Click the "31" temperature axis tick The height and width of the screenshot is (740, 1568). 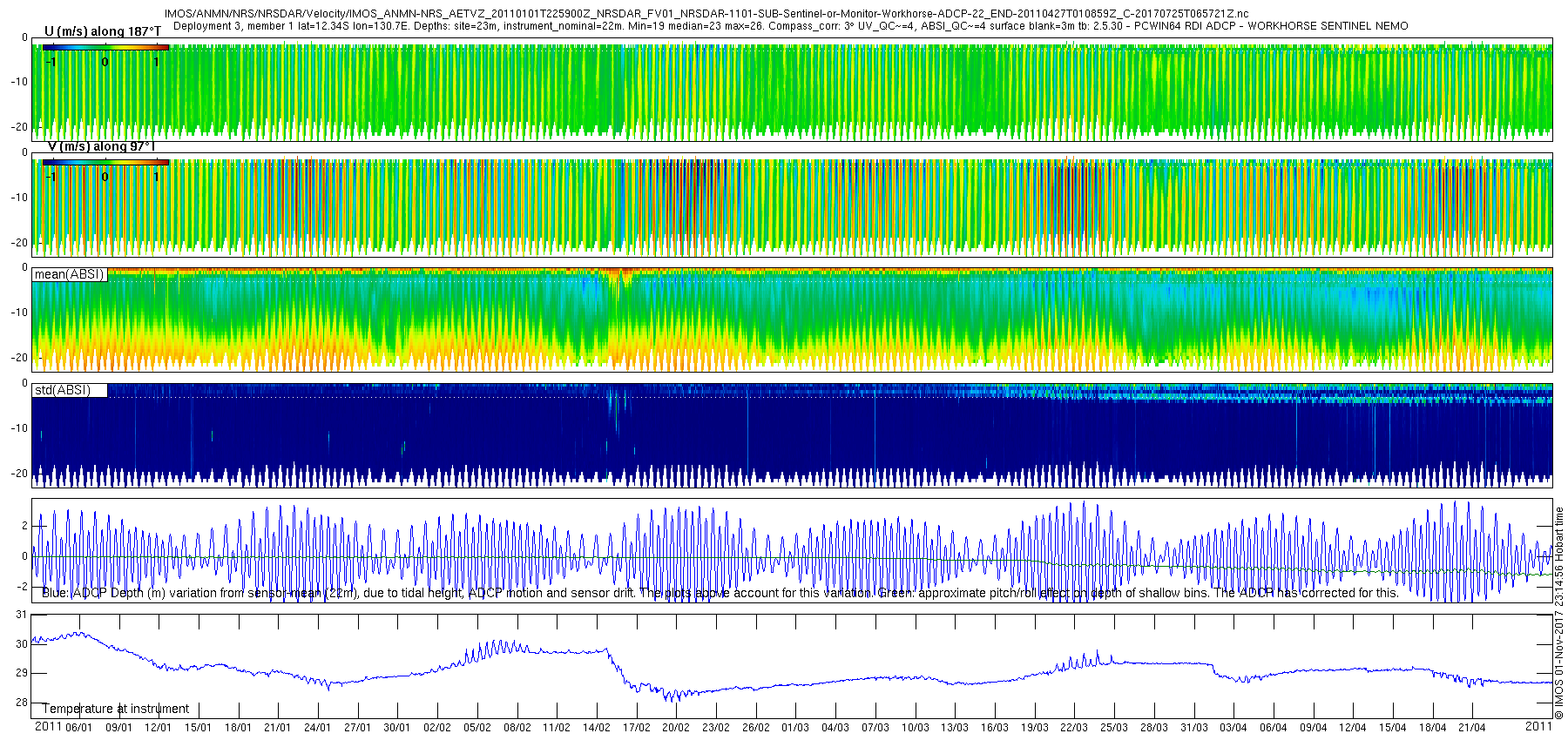[22, 615]
